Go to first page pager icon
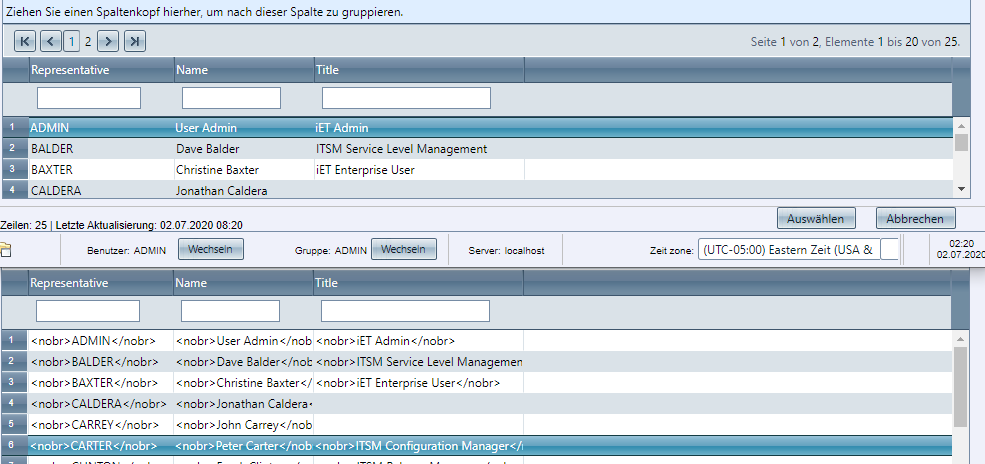This screenshot has width=985, height=464. point(25,41)
